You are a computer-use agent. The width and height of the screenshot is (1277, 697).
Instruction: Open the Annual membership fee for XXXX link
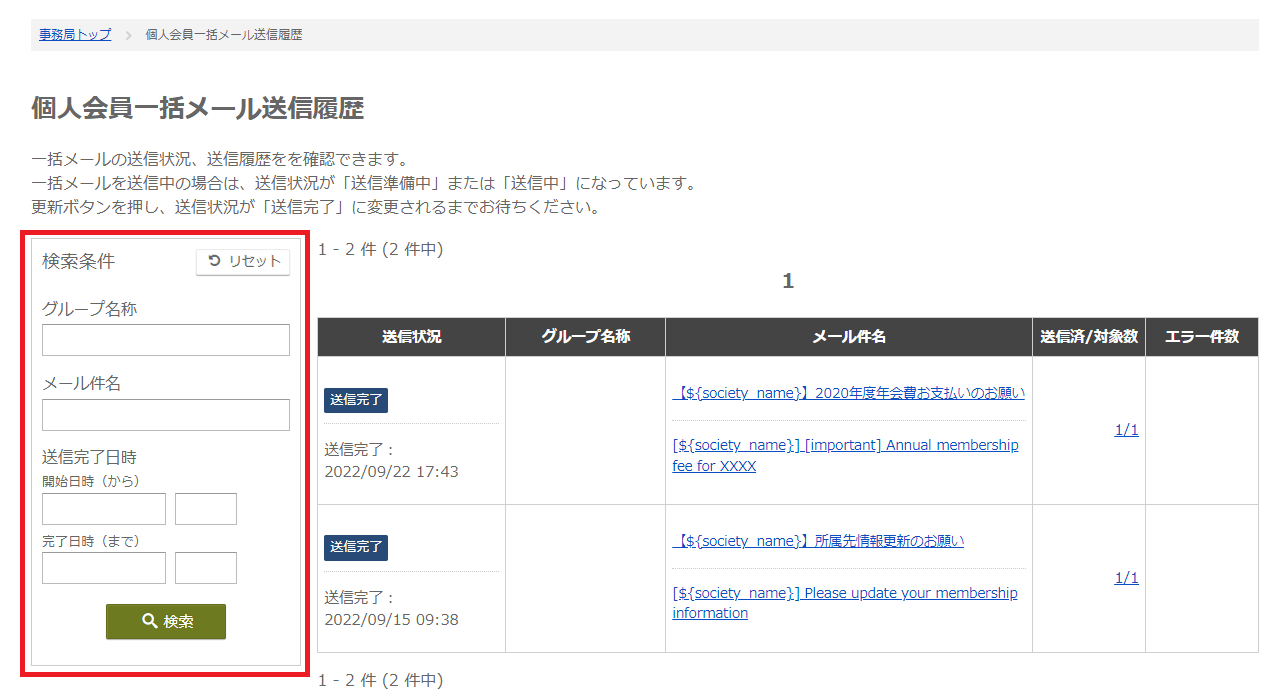[845, 456]
